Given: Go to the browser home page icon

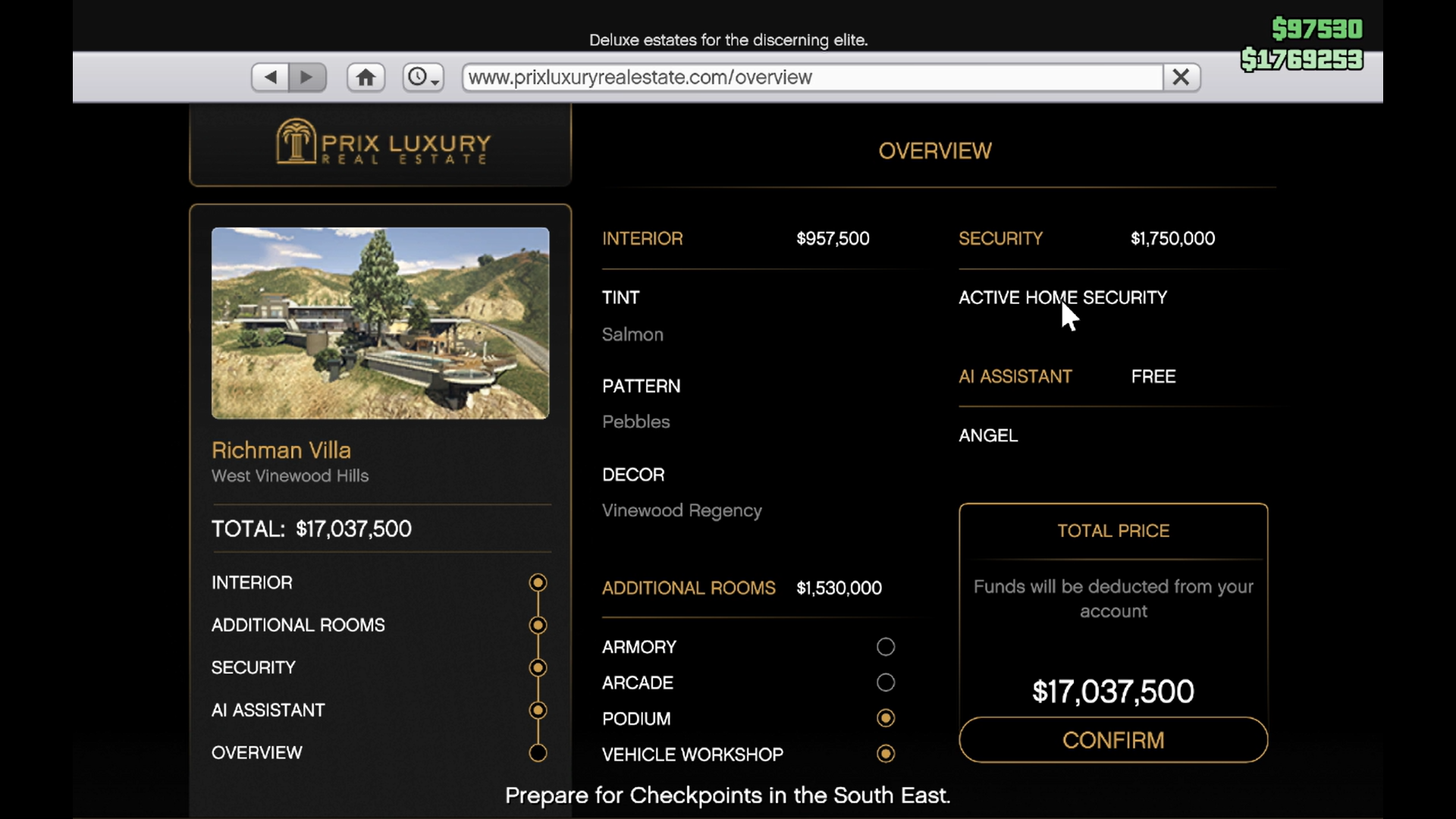Looking at the screenshot, I should coord(366,77).
